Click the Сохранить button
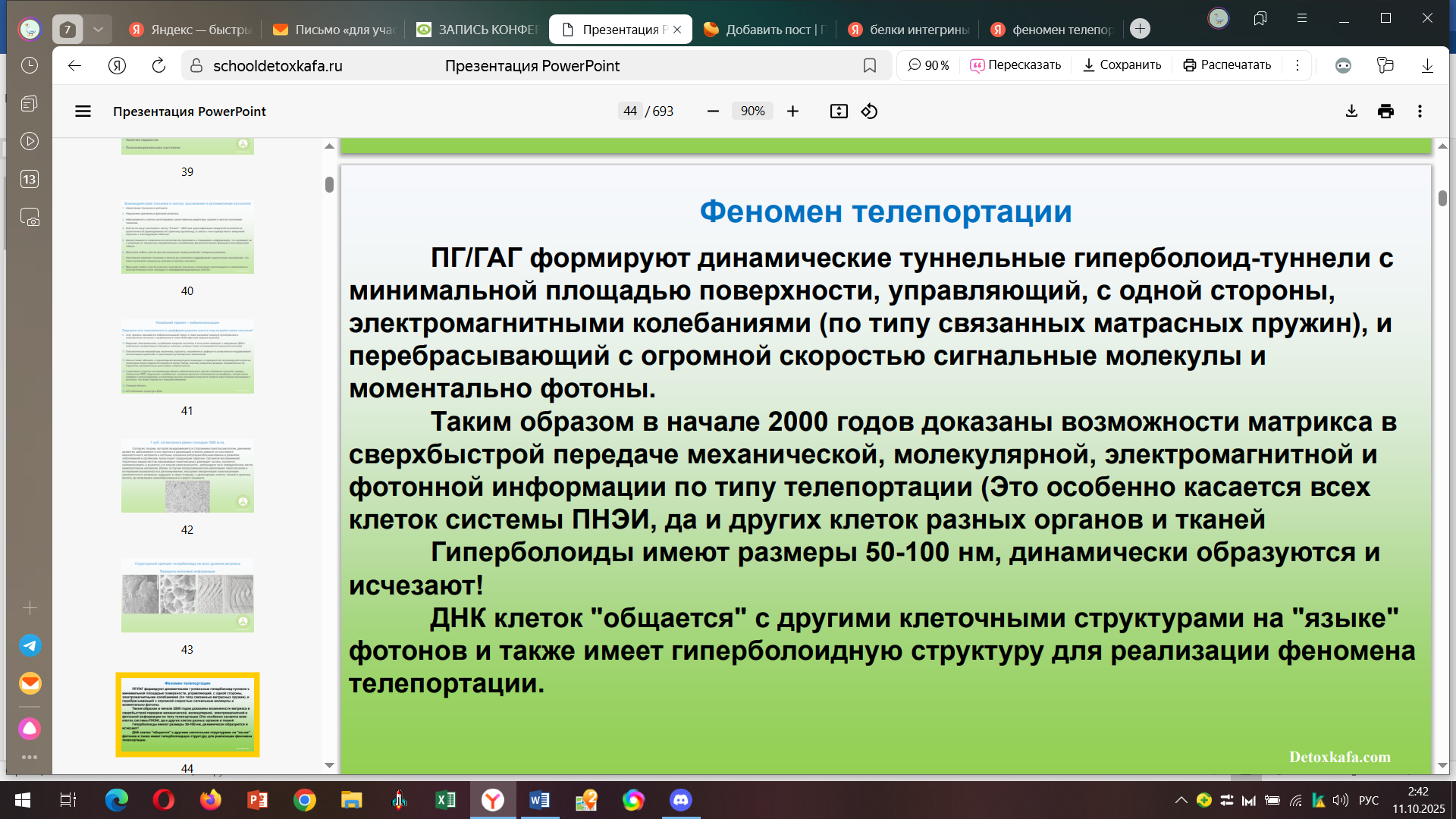1456x819 pixels. (1122, 65)
